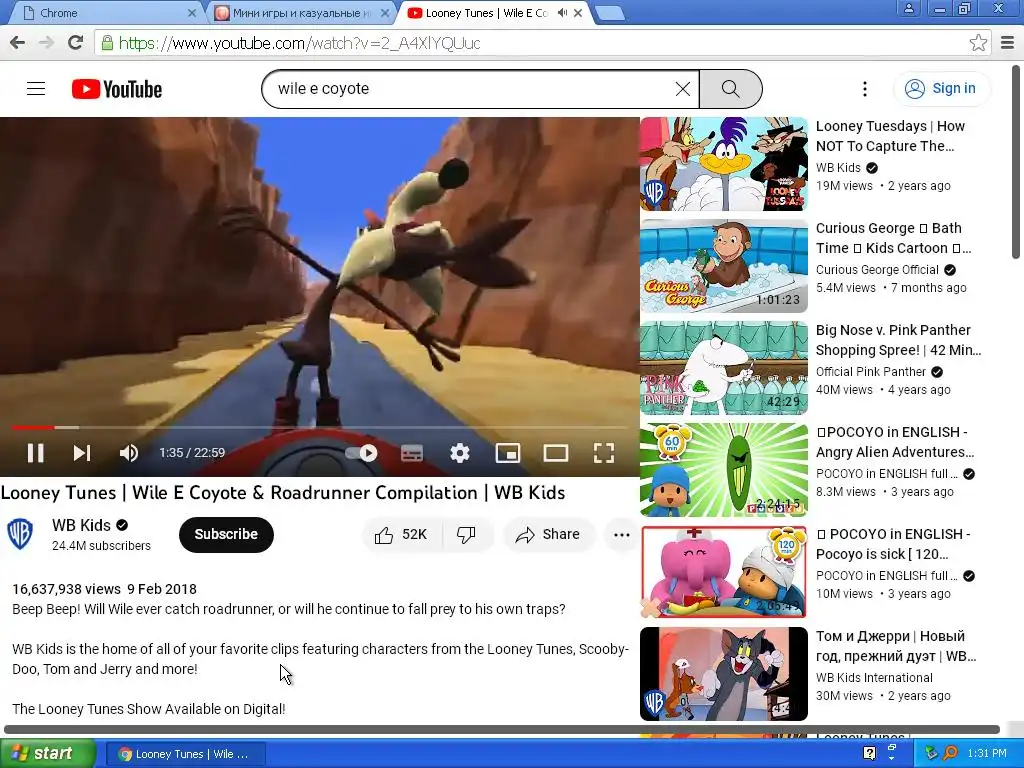The width and height of the screenshot is (1024, 768).
Task: Open YouTube settings three-dot menu
Action: click(865, 89)
